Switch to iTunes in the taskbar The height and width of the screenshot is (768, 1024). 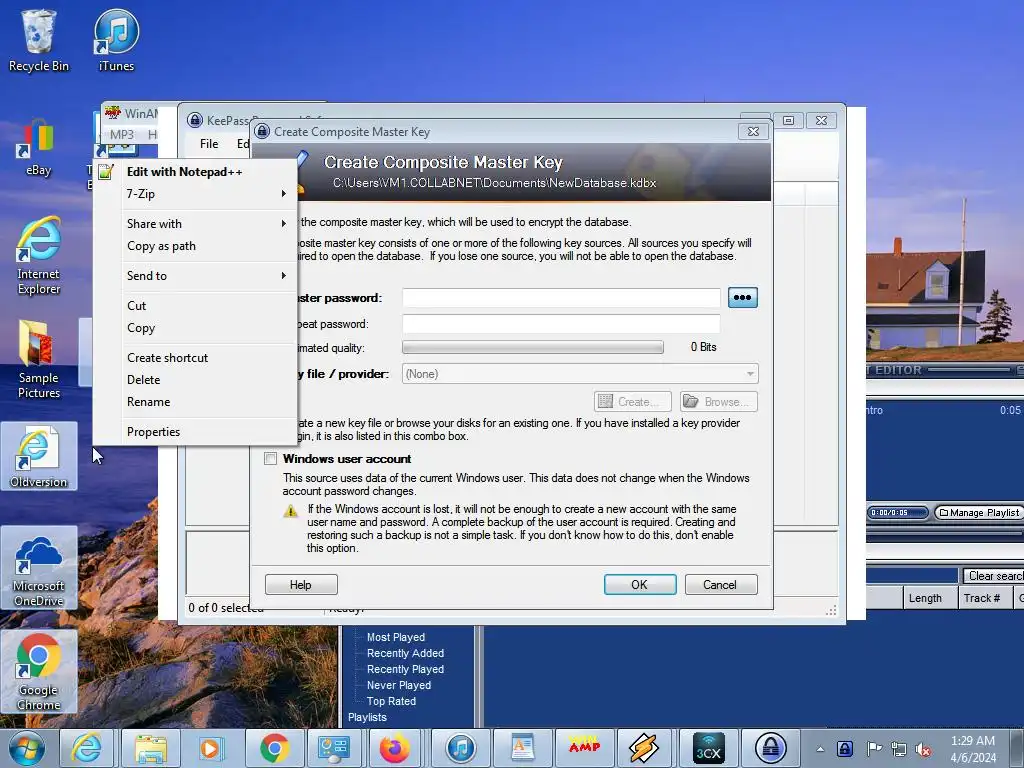tap(460, 748)
